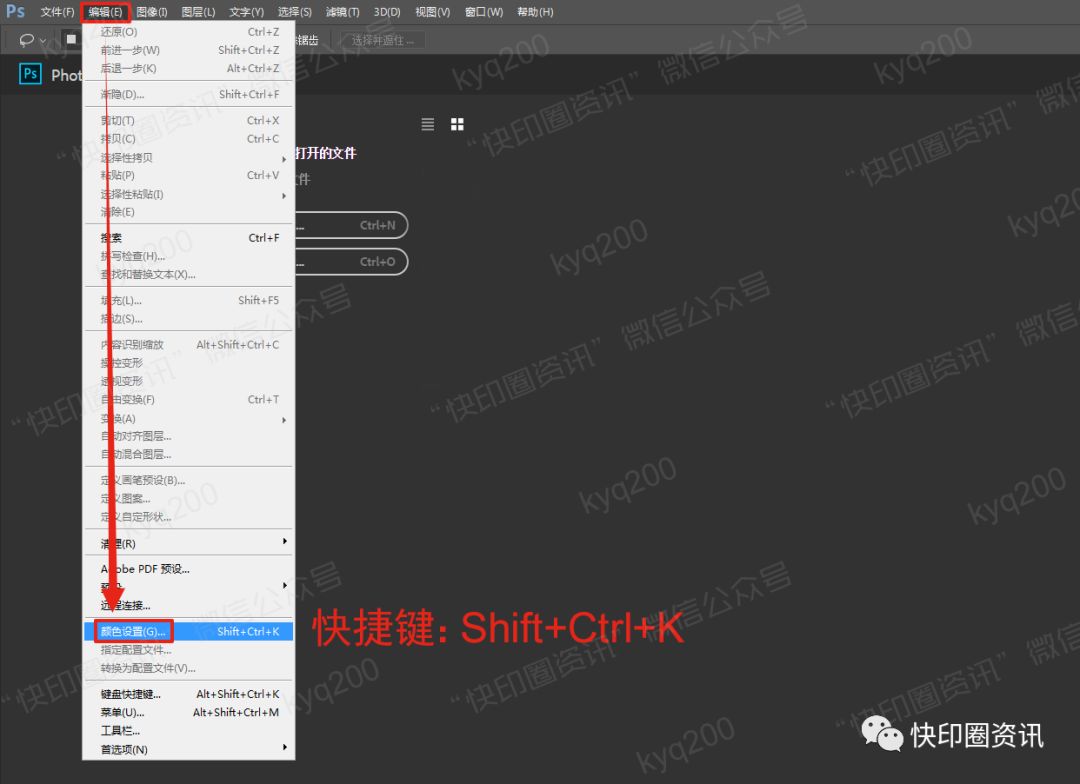This screenshot has height=784, width=1080.
Task: Open the 文字(Y) menu
Action: point(247,12)
